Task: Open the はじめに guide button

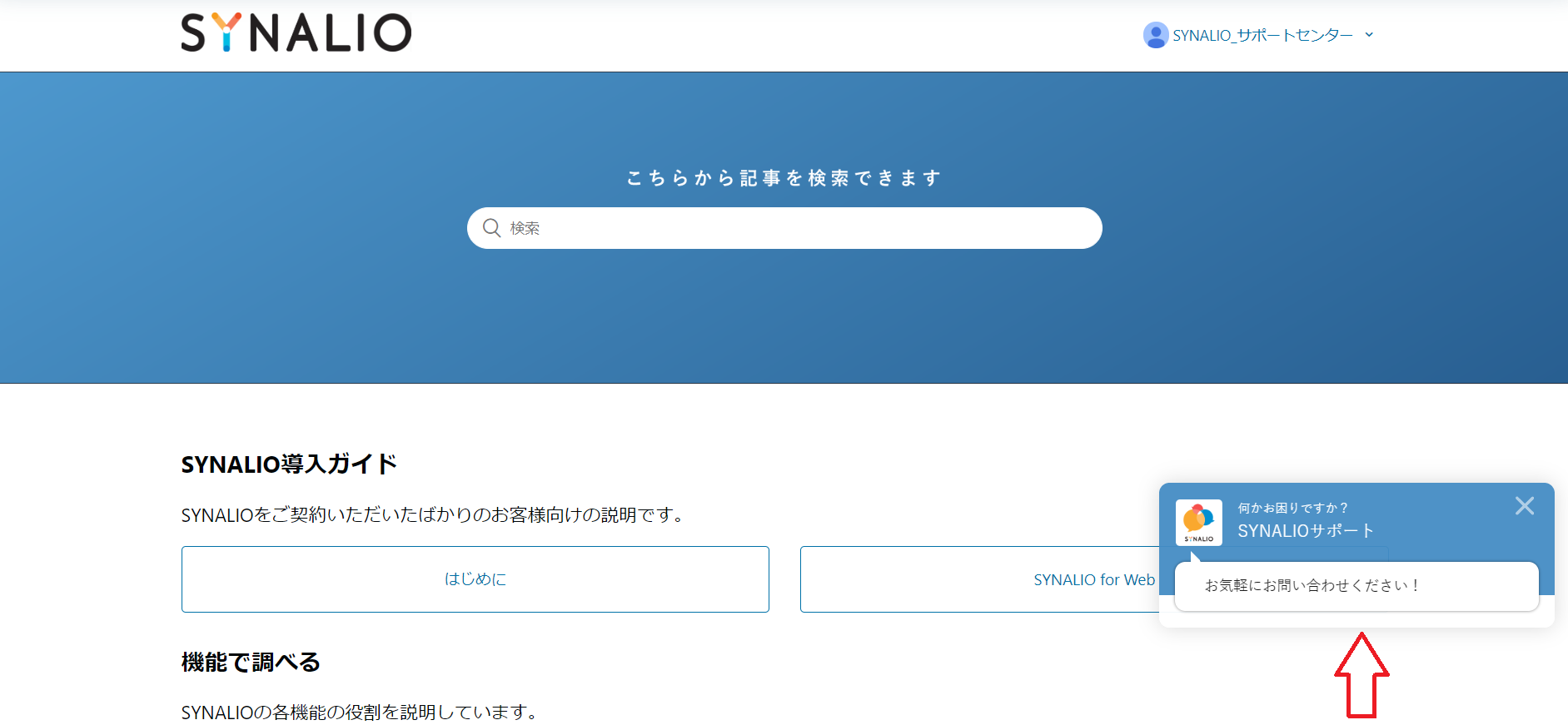Action: (475, 579)
